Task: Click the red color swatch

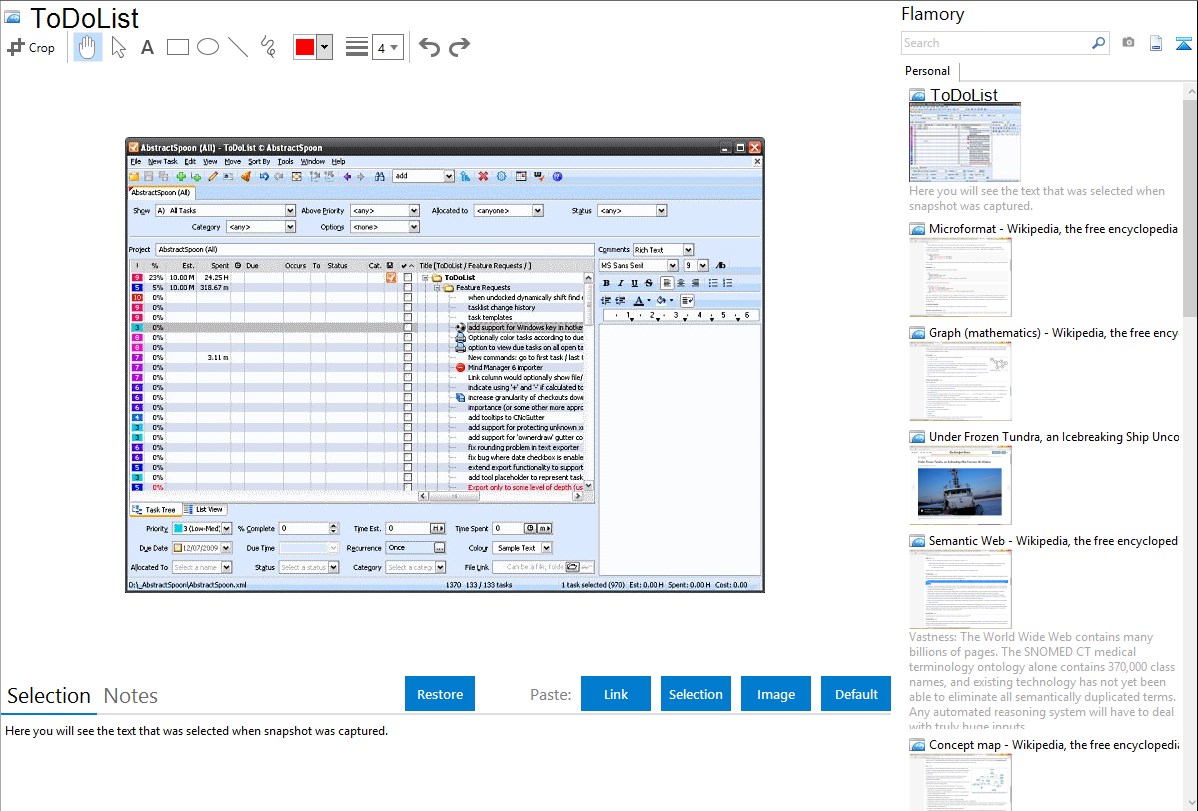Action: (304, 47)
